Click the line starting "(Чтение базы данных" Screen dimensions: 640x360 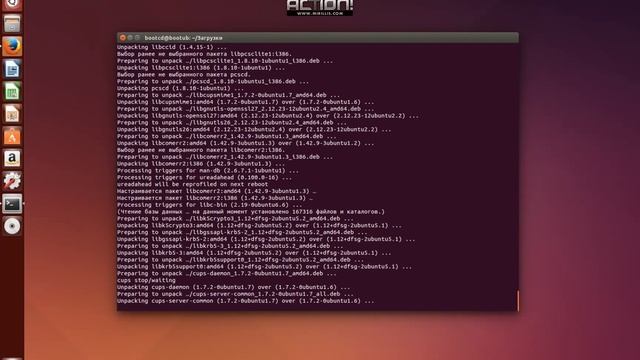coord(251,212)
